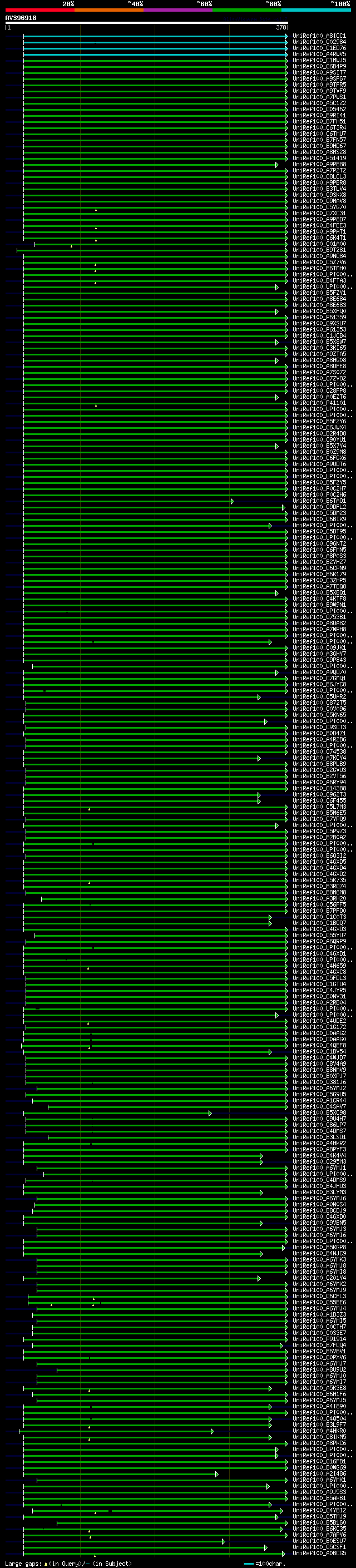The image size is (356, 1568).
Task: Click the UniRef100_B7FH51 label
Action: tap(319, 122)
